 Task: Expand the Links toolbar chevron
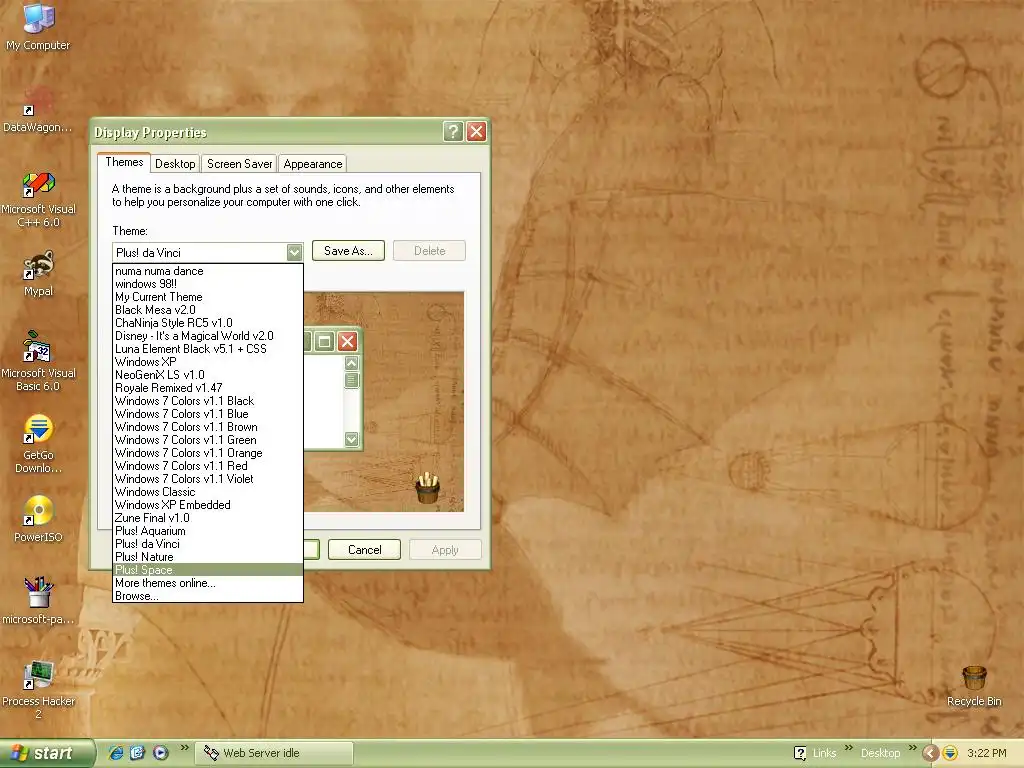click(x=848, y=748)
